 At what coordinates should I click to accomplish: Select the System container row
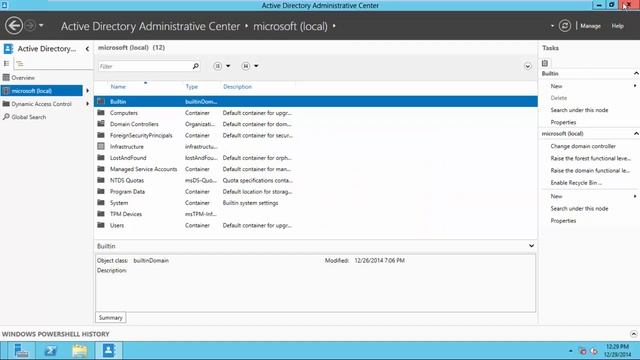(x=316, y=203)
